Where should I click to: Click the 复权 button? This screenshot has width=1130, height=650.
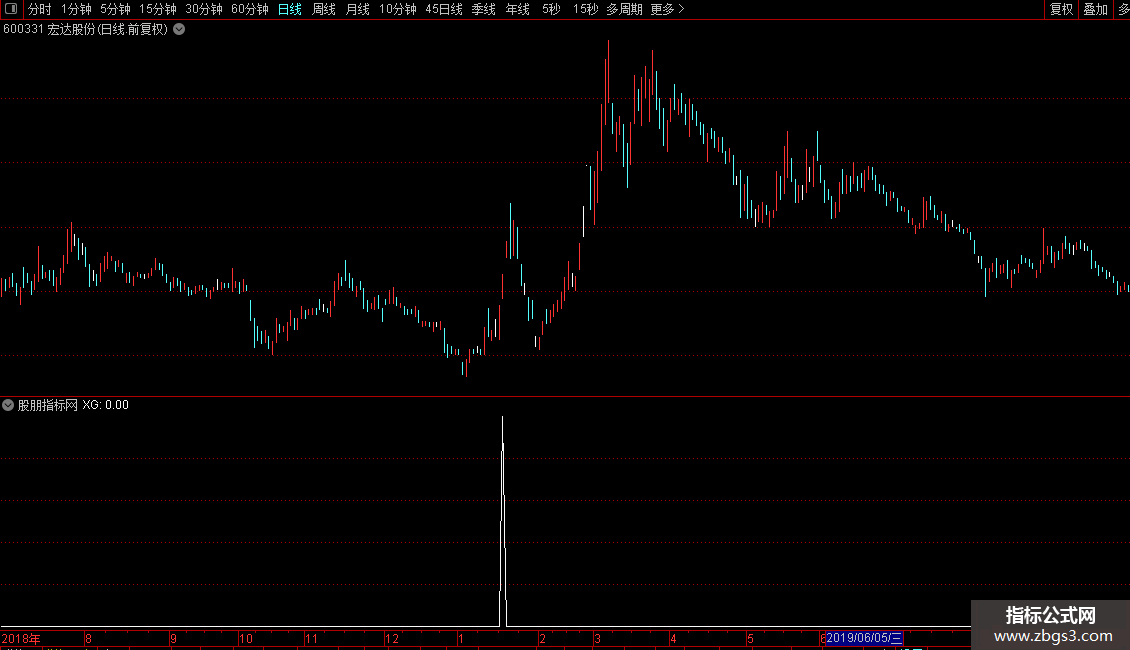(x=1061, y=9)
